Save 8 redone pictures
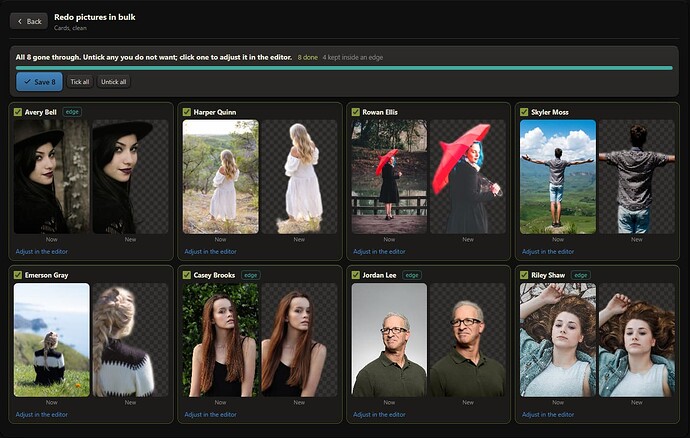 click(x=40, y=82)
